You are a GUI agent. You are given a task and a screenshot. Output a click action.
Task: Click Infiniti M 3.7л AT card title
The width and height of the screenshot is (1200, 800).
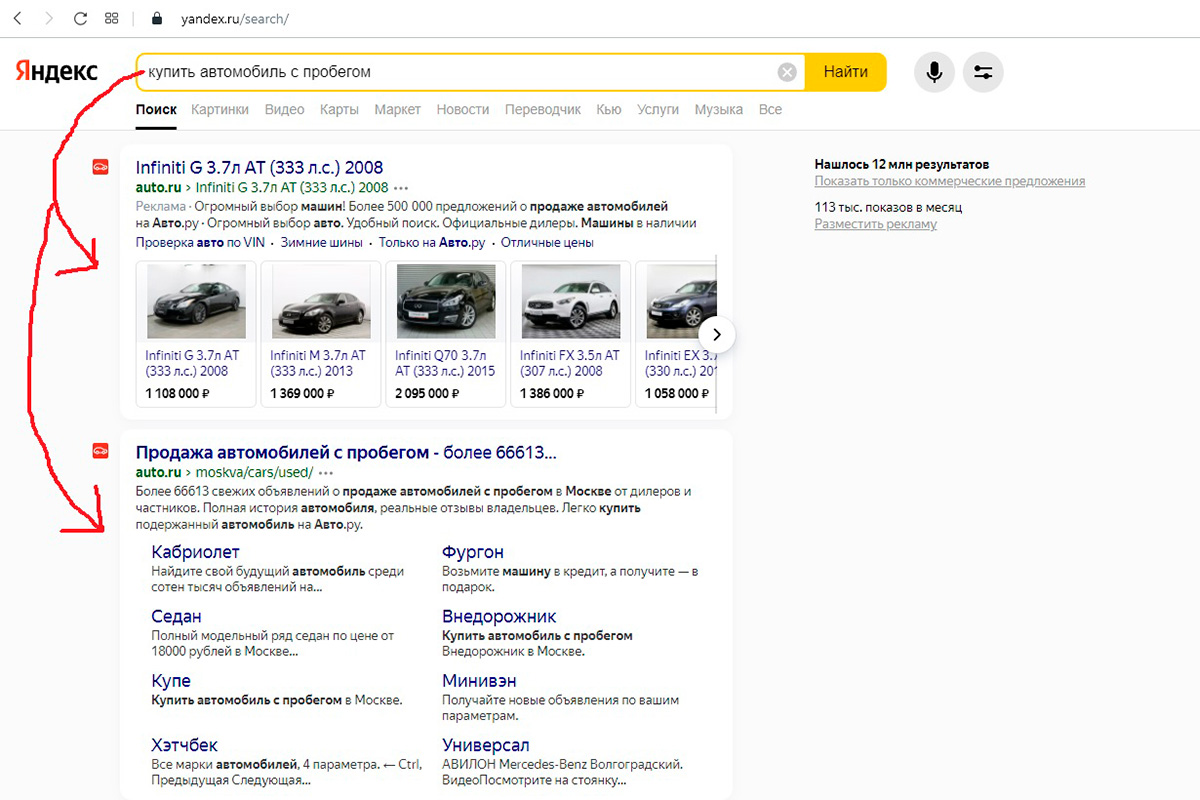click(318, 363)
